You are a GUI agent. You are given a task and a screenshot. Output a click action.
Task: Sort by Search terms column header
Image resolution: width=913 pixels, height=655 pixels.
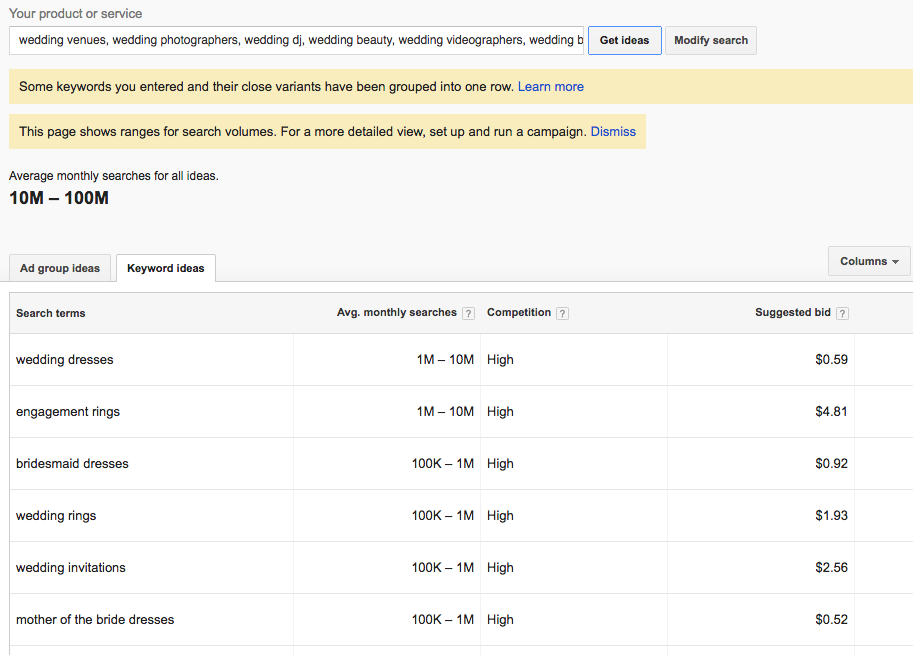coord(51,313)
